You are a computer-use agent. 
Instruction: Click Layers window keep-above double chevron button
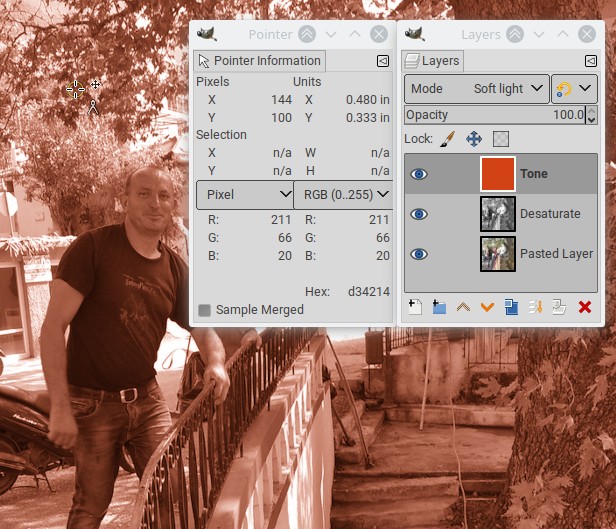[515, 34]
